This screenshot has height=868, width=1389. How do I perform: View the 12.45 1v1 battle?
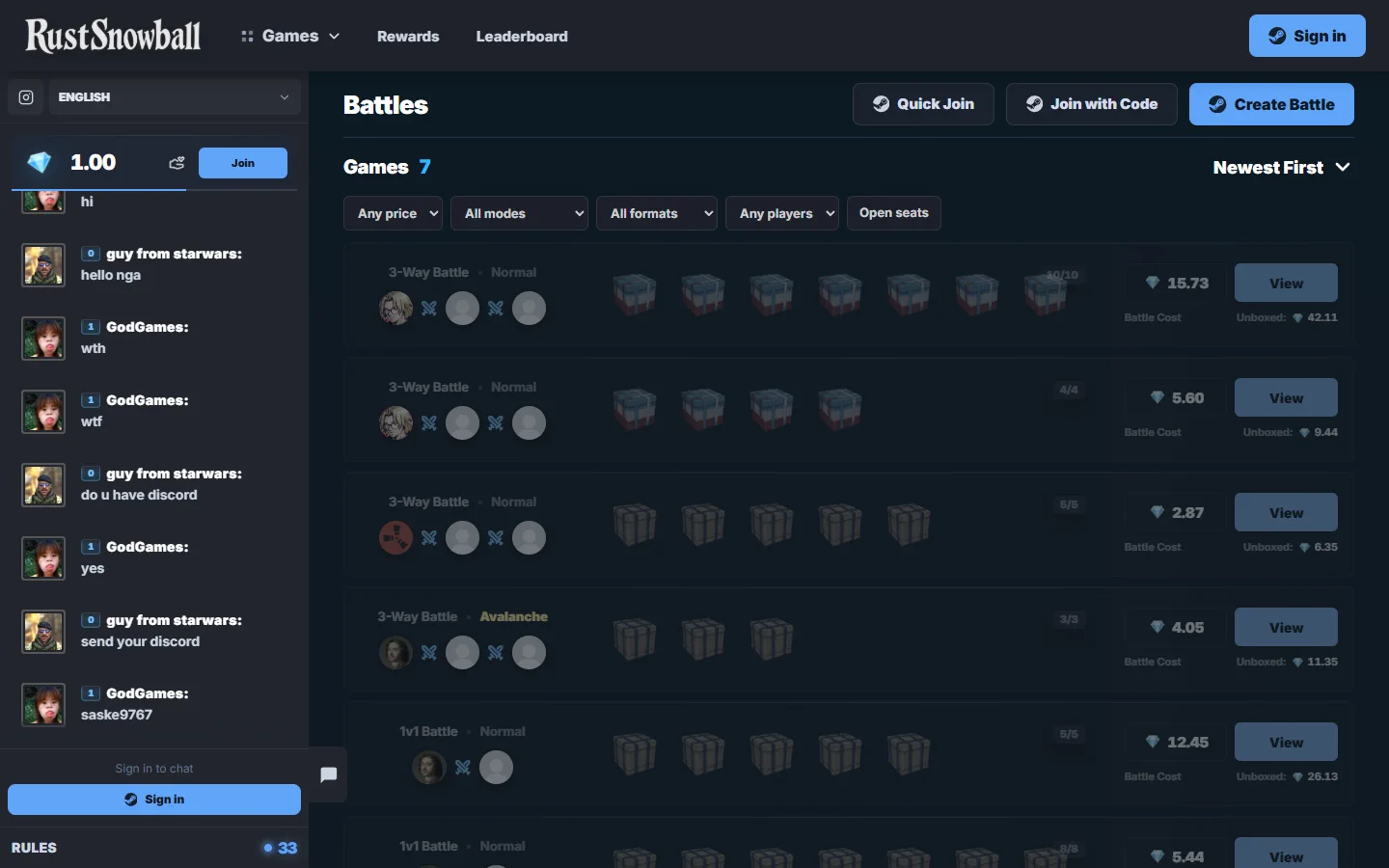coord(1286,743)
